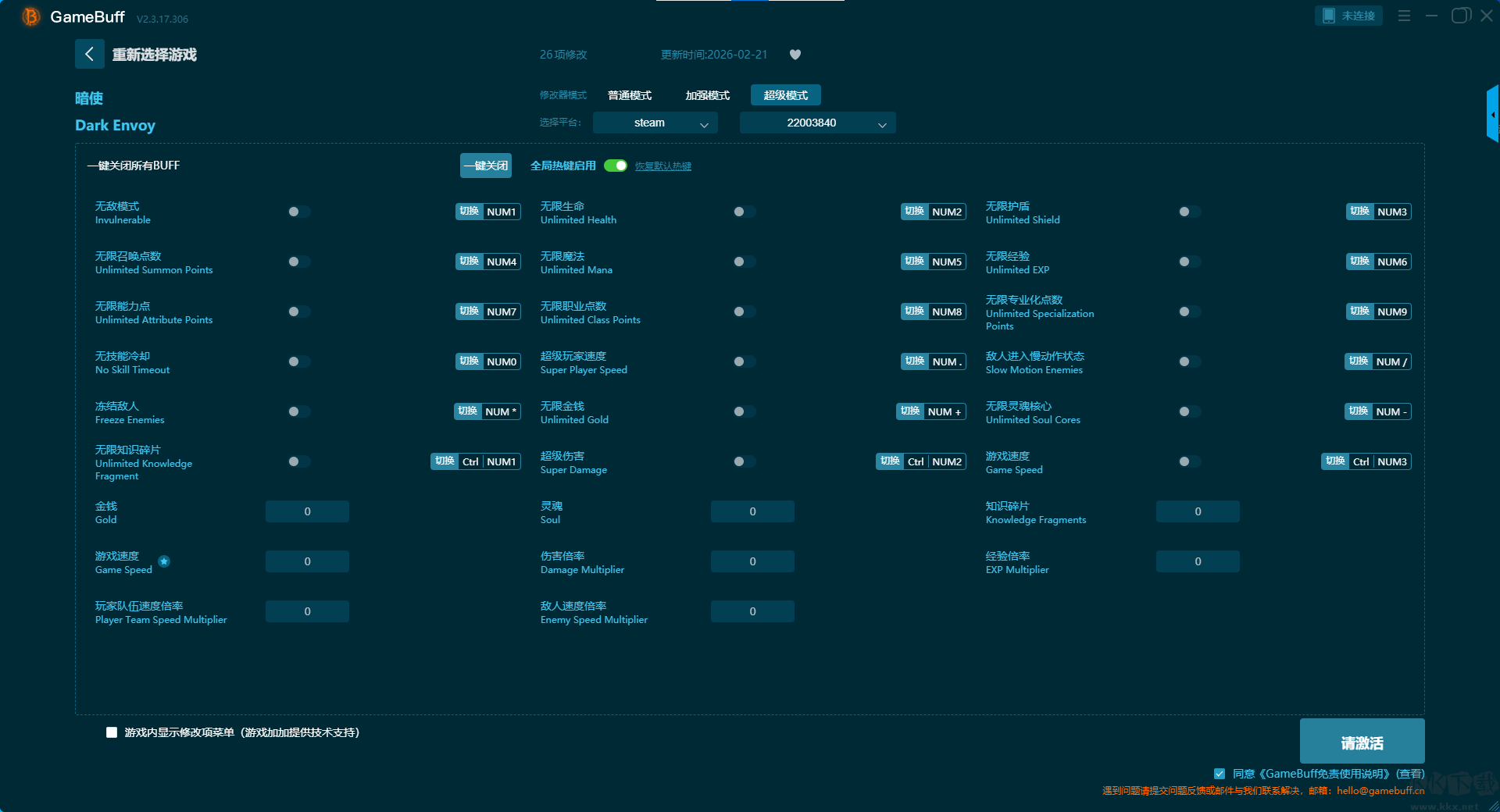Click the restore default hotkeys link

662,166
